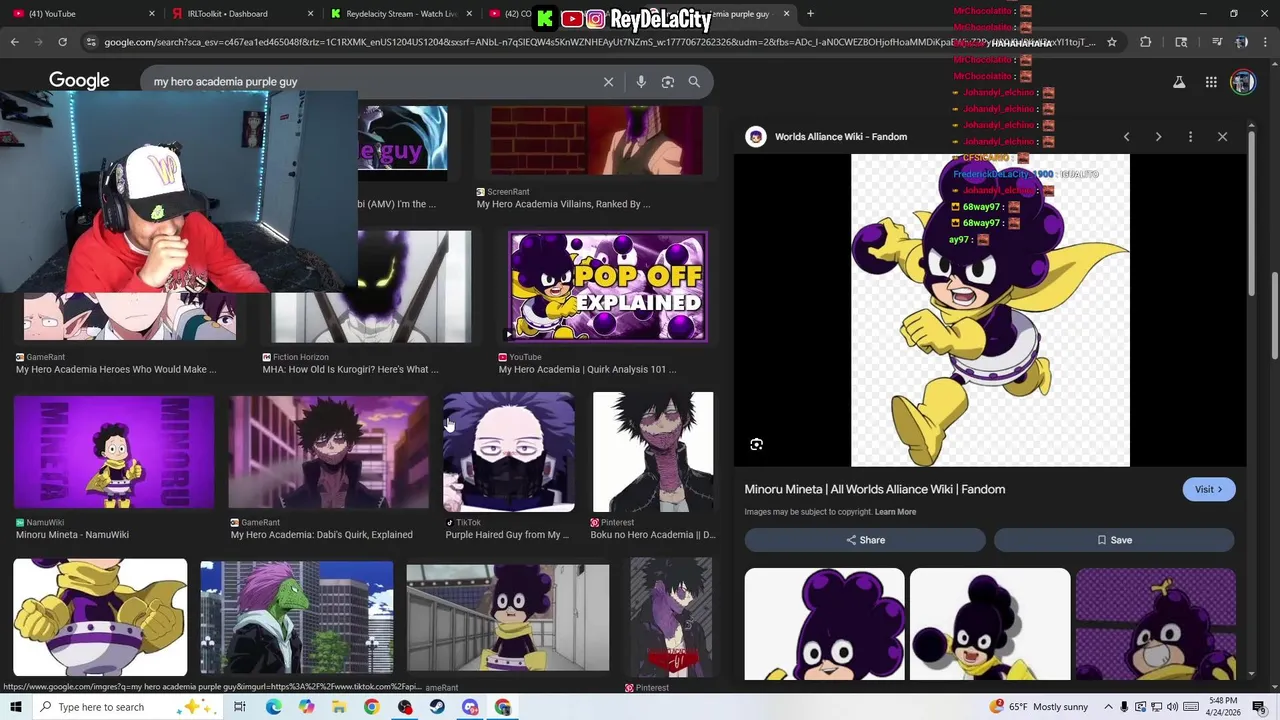Show hidden system tray icons
Image resolution: width=1280 pixels, height=720 pixels.
1108,707
